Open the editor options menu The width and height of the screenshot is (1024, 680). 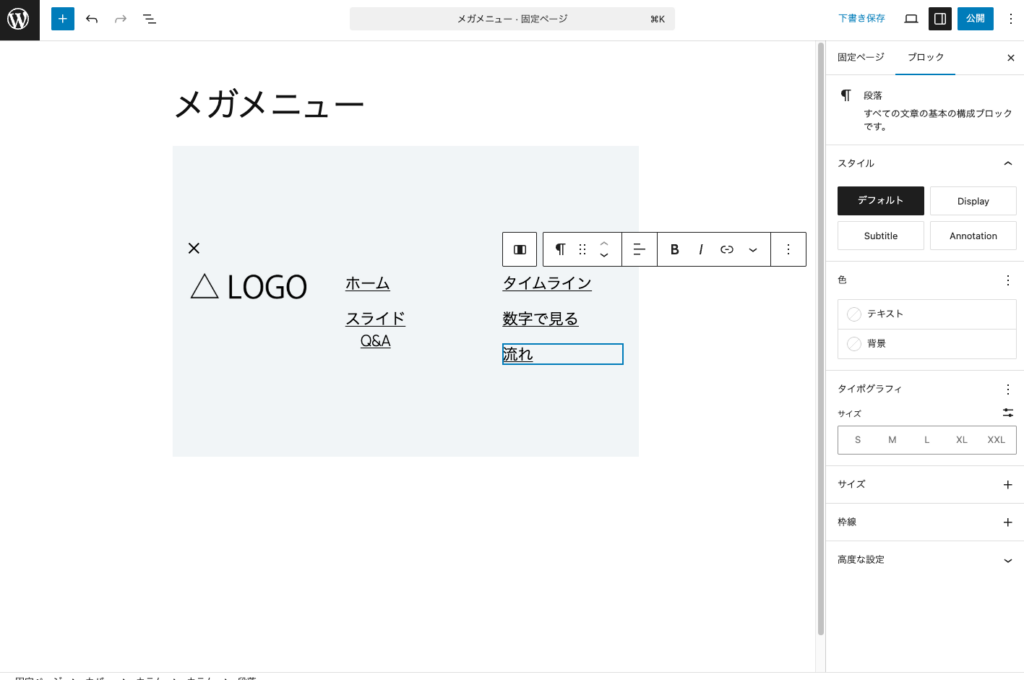point(1011,18)
